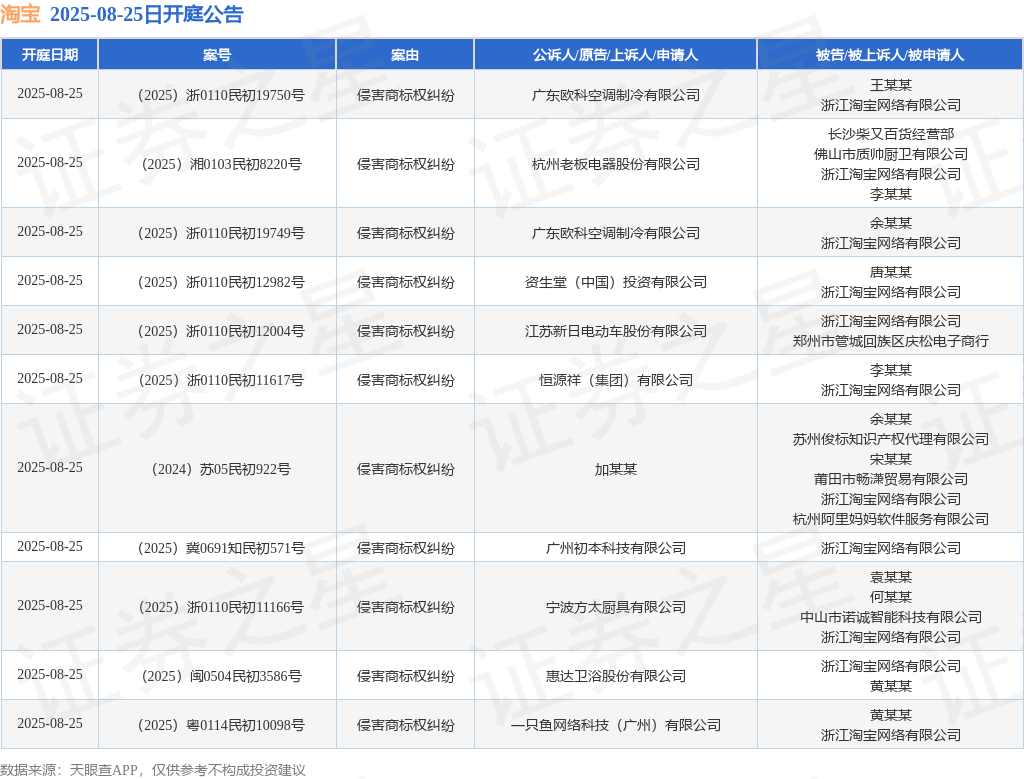Click defendant 长沙柴又百货经营部
The image size is (1024, 779).
[x=890, y=134]
